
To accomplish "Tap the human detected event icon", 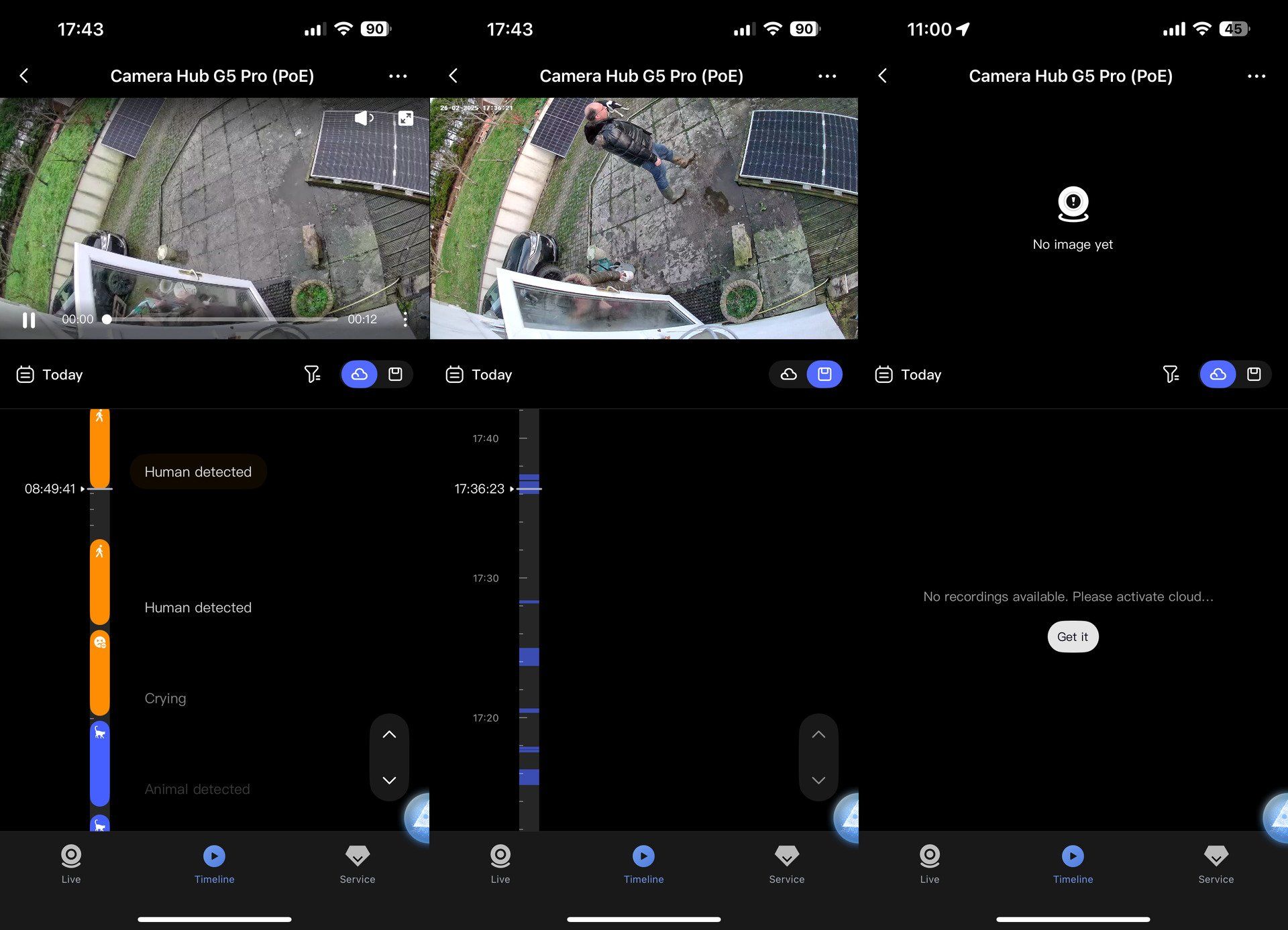I will click(99, 417).
